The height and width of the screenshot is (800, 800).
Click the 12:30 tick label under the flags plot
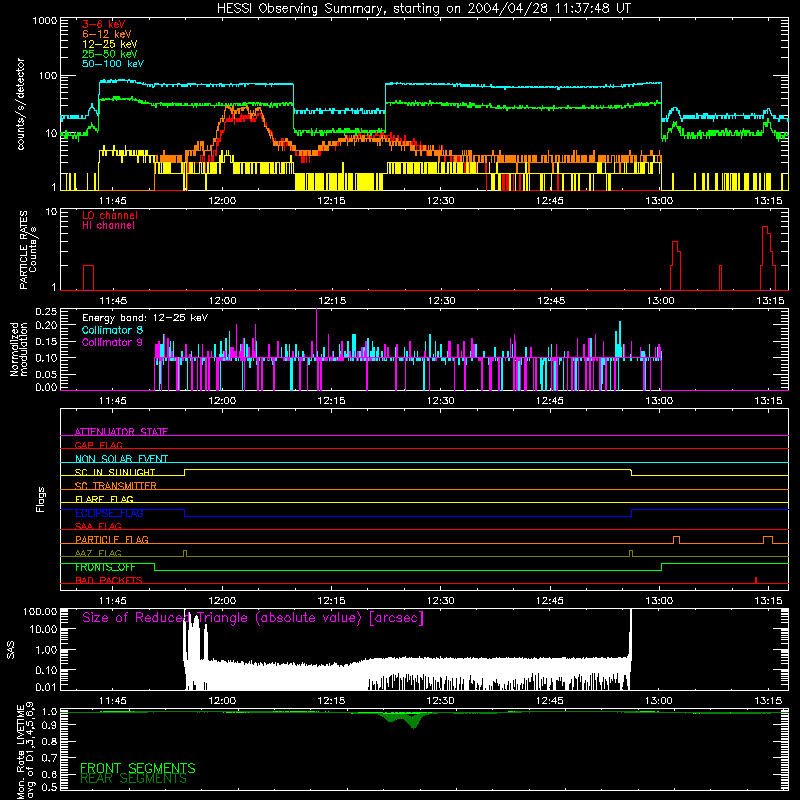[x=440, y=601]
